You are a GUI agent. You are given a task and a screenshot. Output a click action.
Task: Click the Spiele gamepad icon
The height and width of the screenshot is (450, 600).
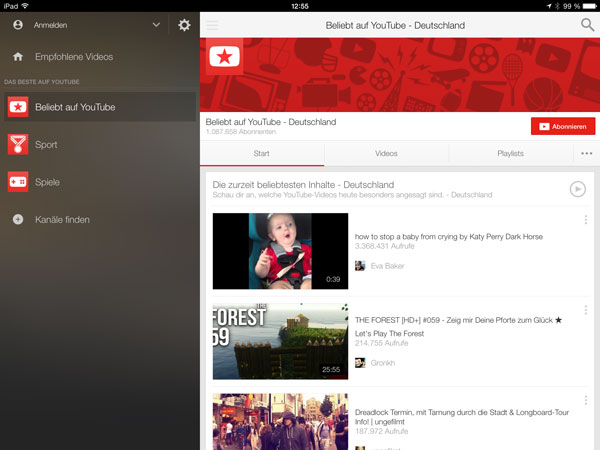point(18,182)
